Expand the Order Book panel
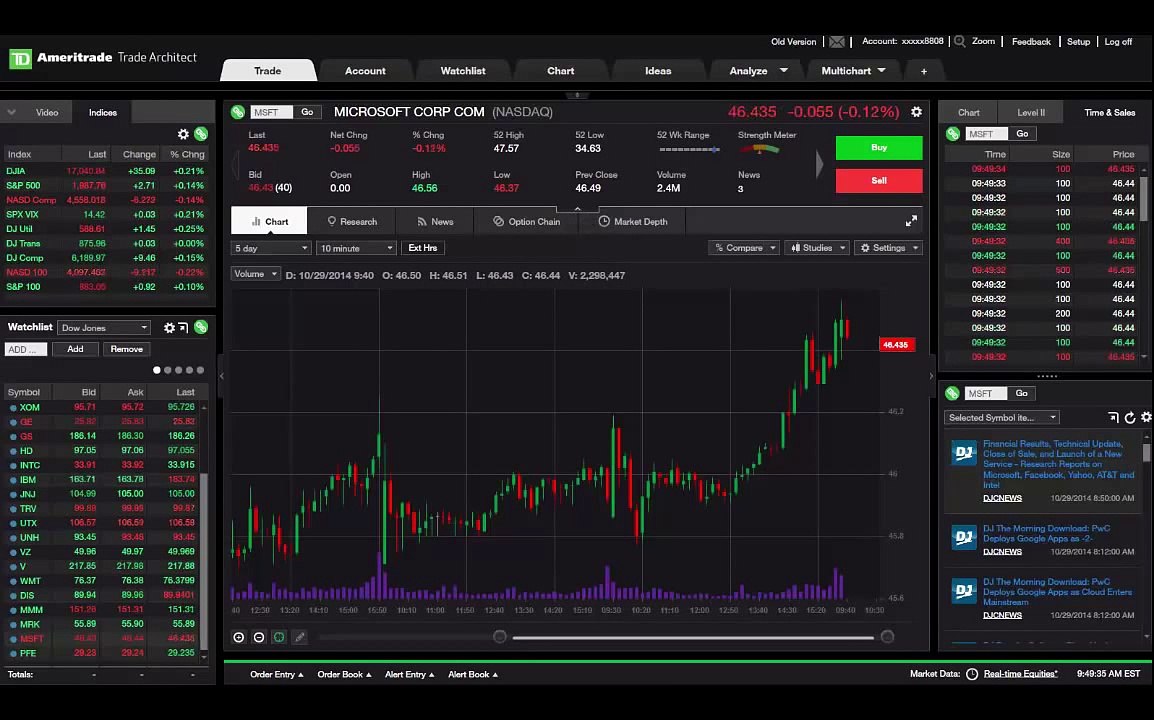The image size is (1154, 720). pos(344,674)
